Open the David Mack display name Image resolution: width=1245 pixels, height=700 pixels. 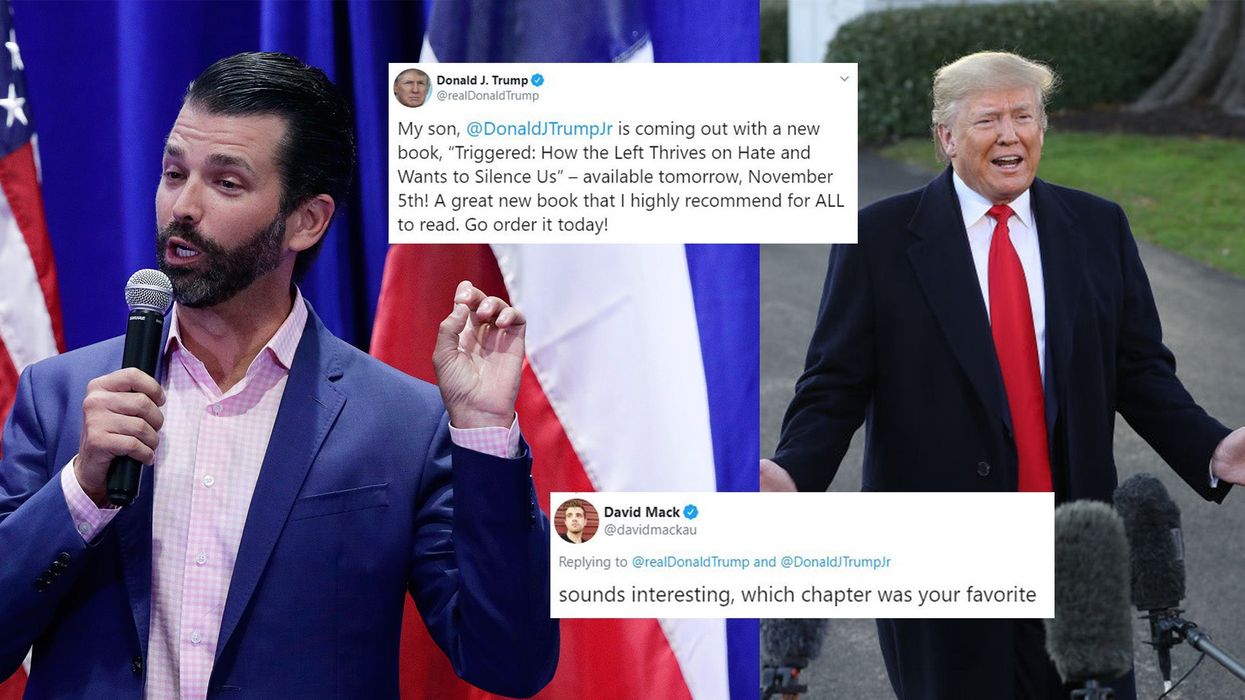[x=642, y=512]
